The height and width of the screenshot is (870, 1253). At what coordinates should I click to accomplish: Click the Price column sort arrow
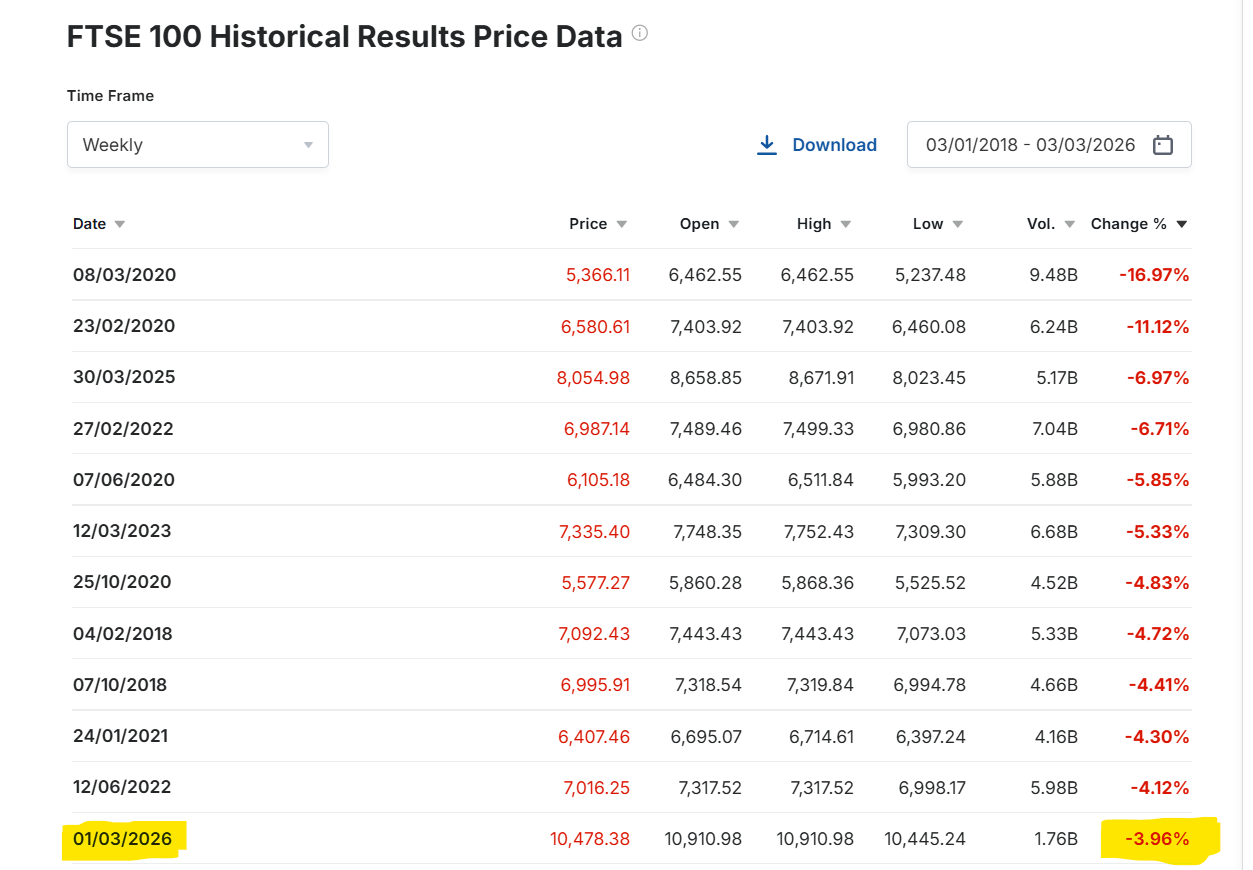coord(621,224)
